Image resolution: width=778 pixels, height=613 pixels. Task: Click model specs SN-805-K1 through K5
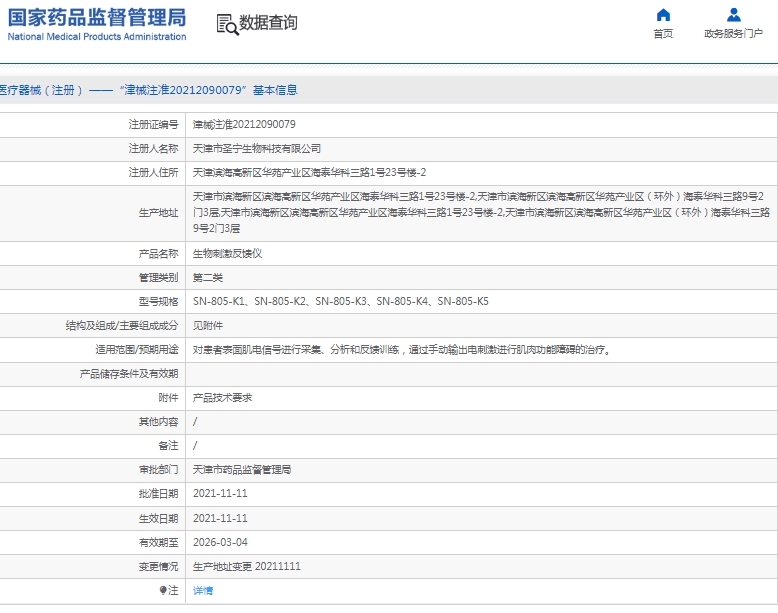340,301
